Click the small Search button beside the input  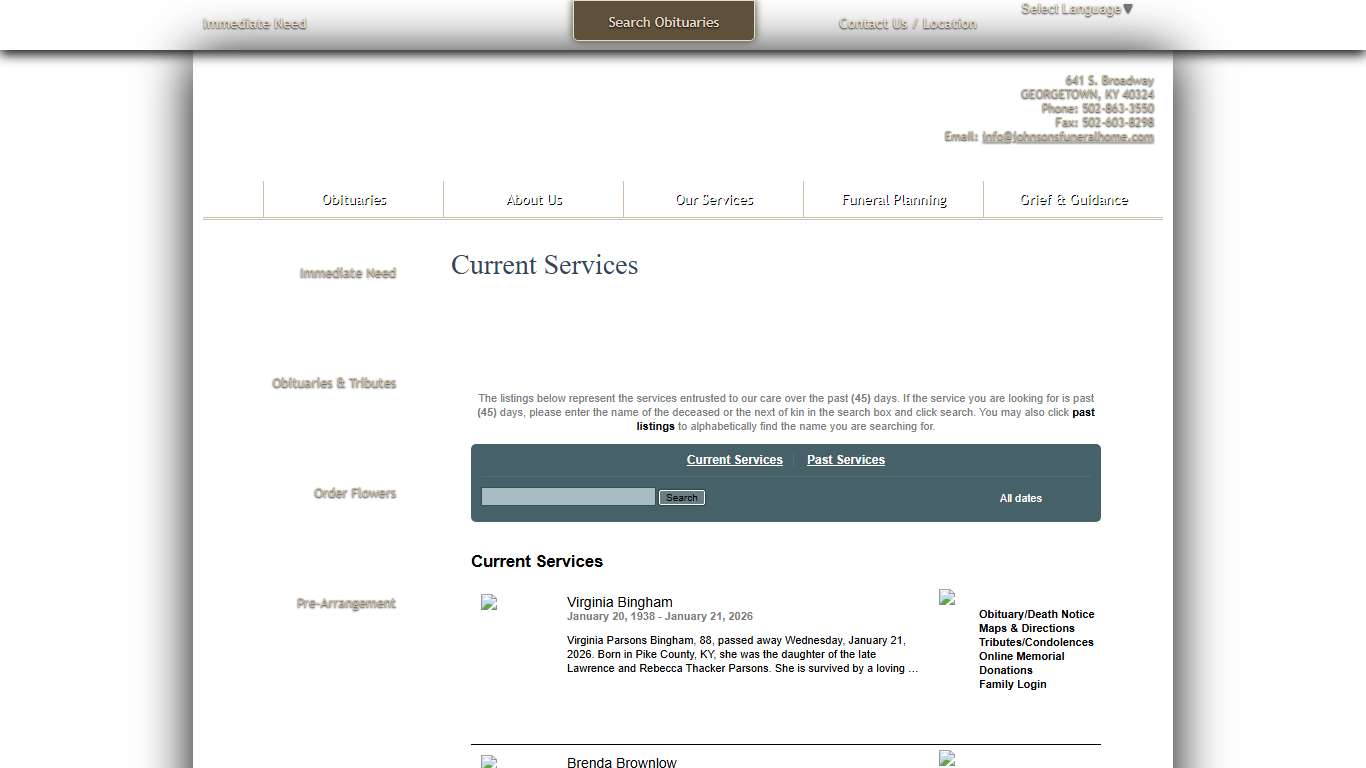click(x=681, y=498)
